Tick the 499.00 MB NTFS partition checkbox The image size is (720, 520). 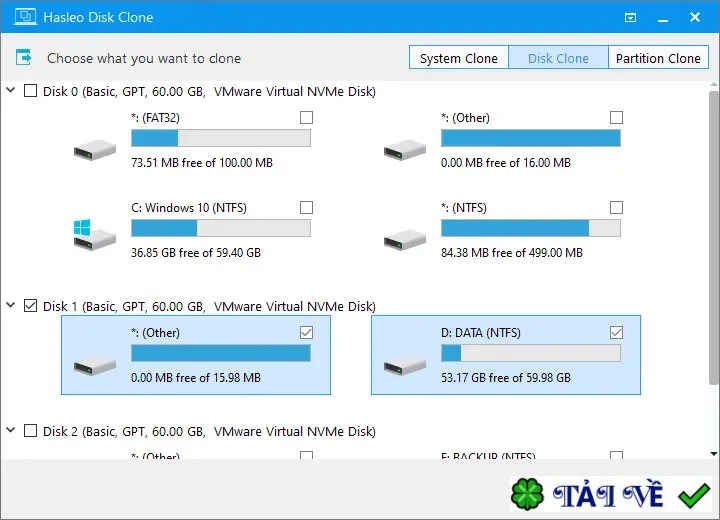tap(616, 208)
